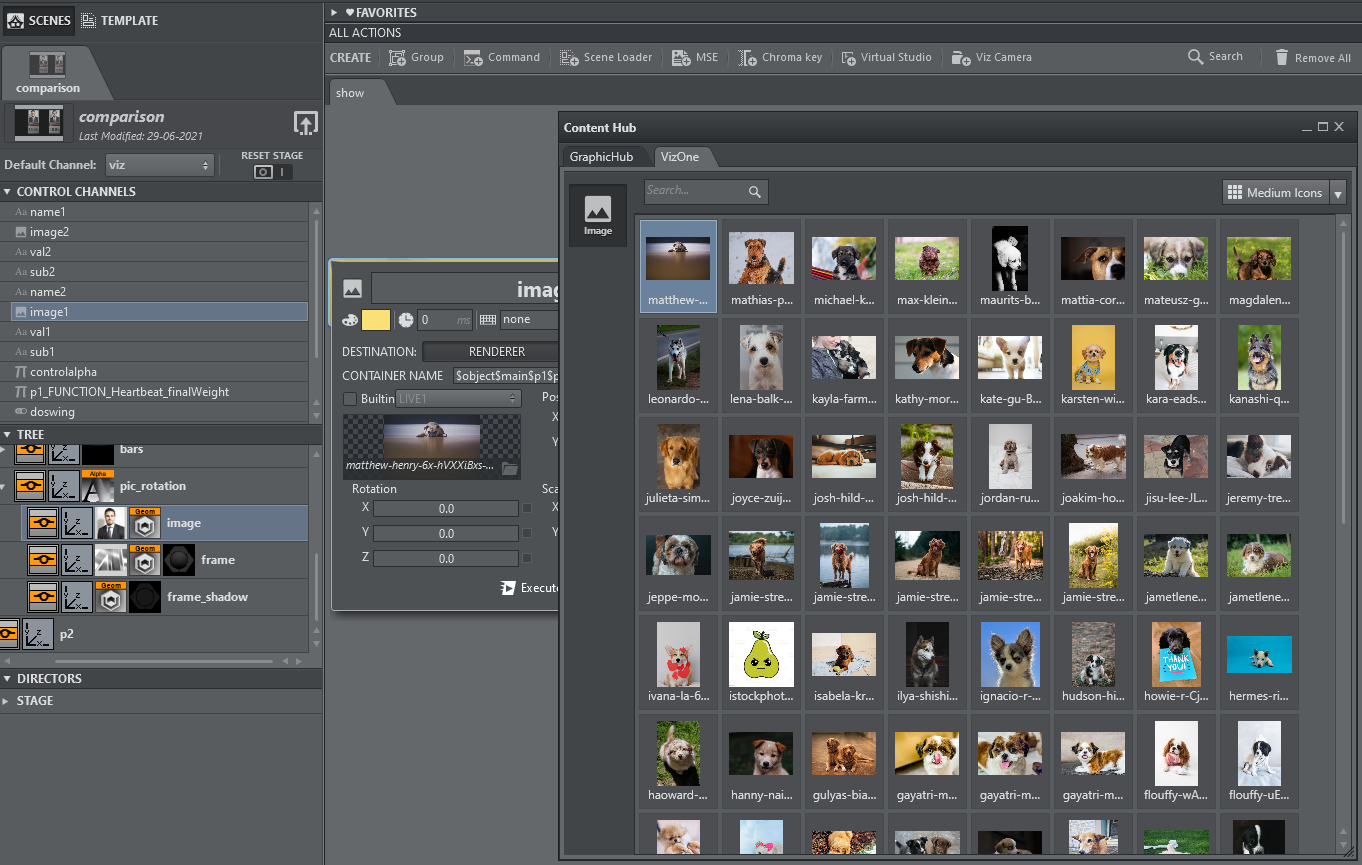Click the Remove All button
This screenshot has width=1362, height=865.
(1312, 58)
